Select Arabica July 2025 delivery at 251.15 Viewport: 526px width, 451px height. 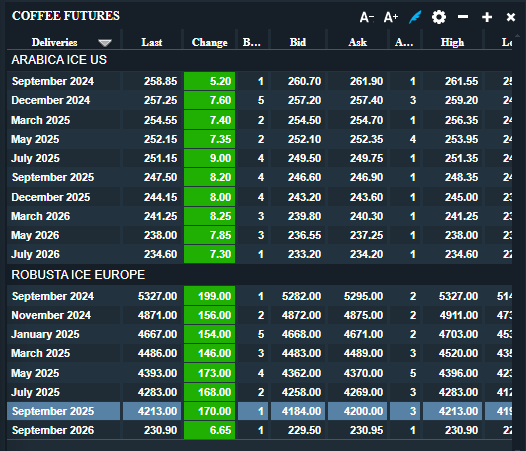(259, 158)
